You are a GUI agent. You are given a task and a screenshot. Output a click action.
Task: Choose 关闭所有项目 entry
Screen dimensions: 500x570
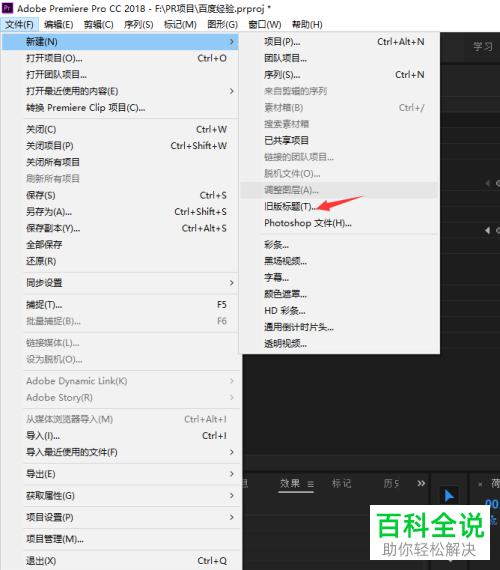pos(120,162)
